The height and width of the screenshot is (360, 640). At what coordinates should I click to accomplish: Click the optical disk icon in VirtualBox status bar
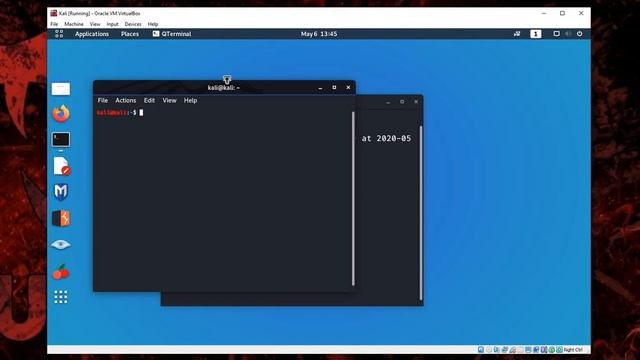point(489,350)
